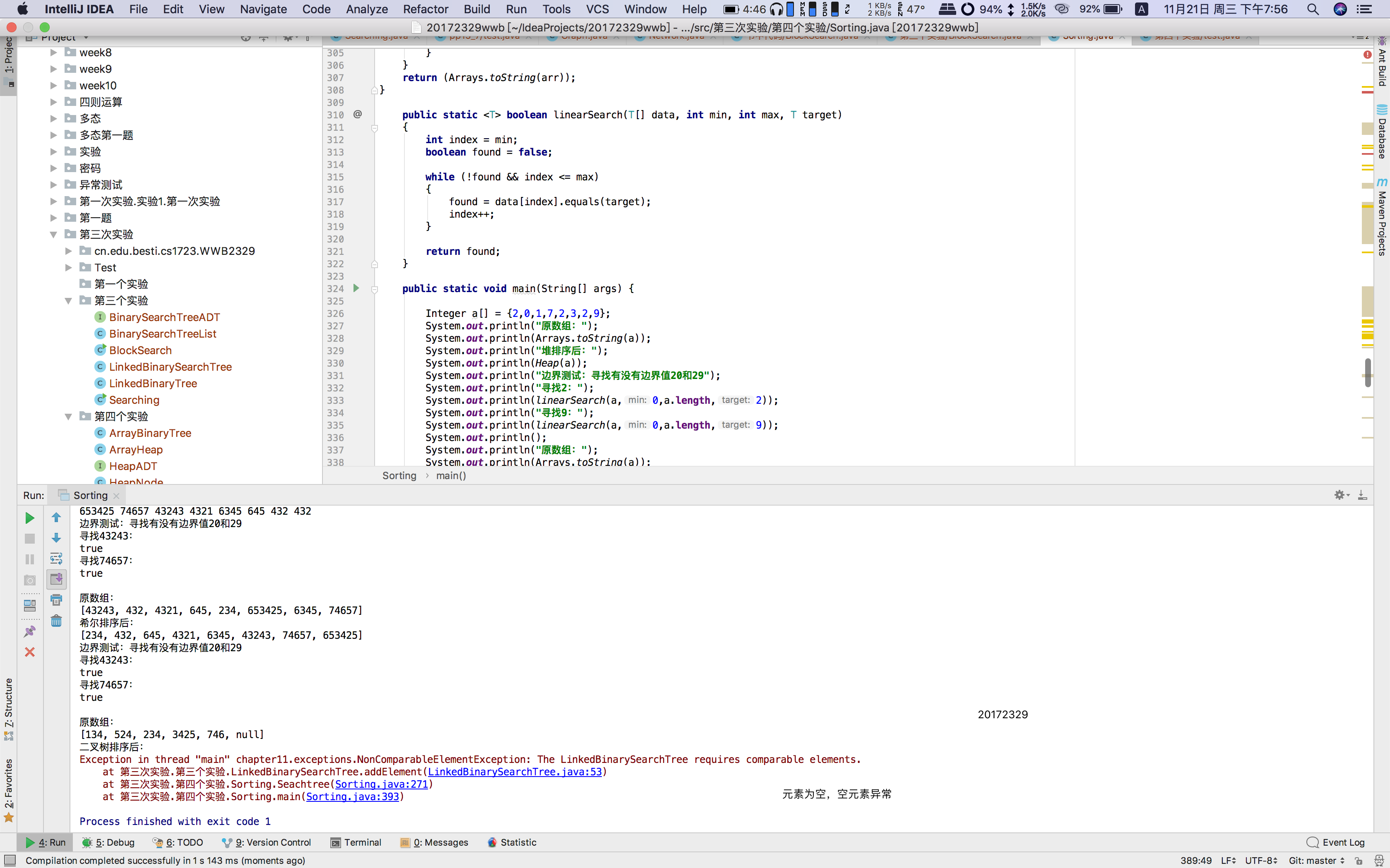Click the run gutter arrow at line 324
Screen dimensions: 1390x868
[356, 288]
